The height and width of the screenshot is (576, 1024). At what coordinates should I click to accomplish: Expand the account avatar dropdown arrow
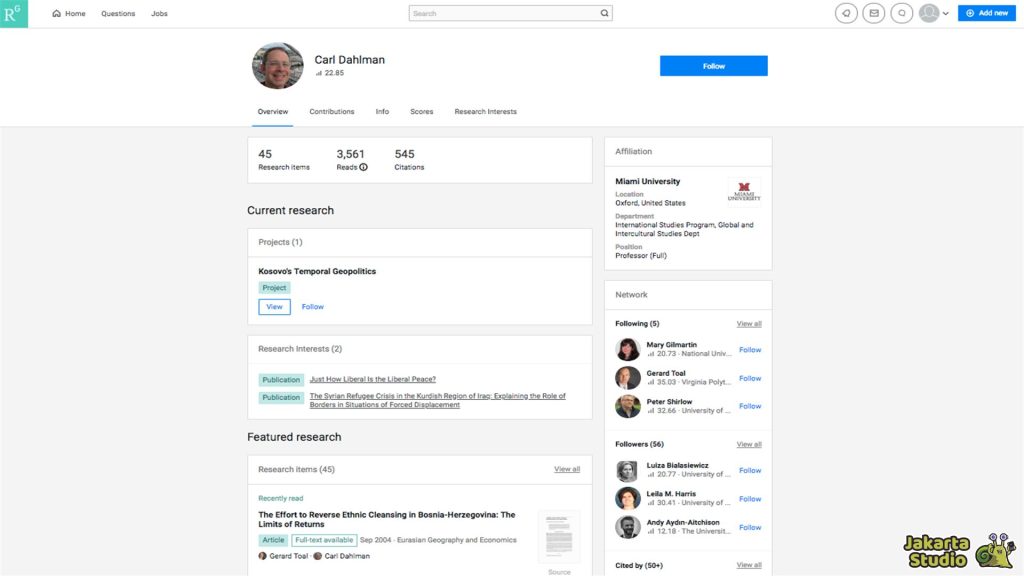946,14
